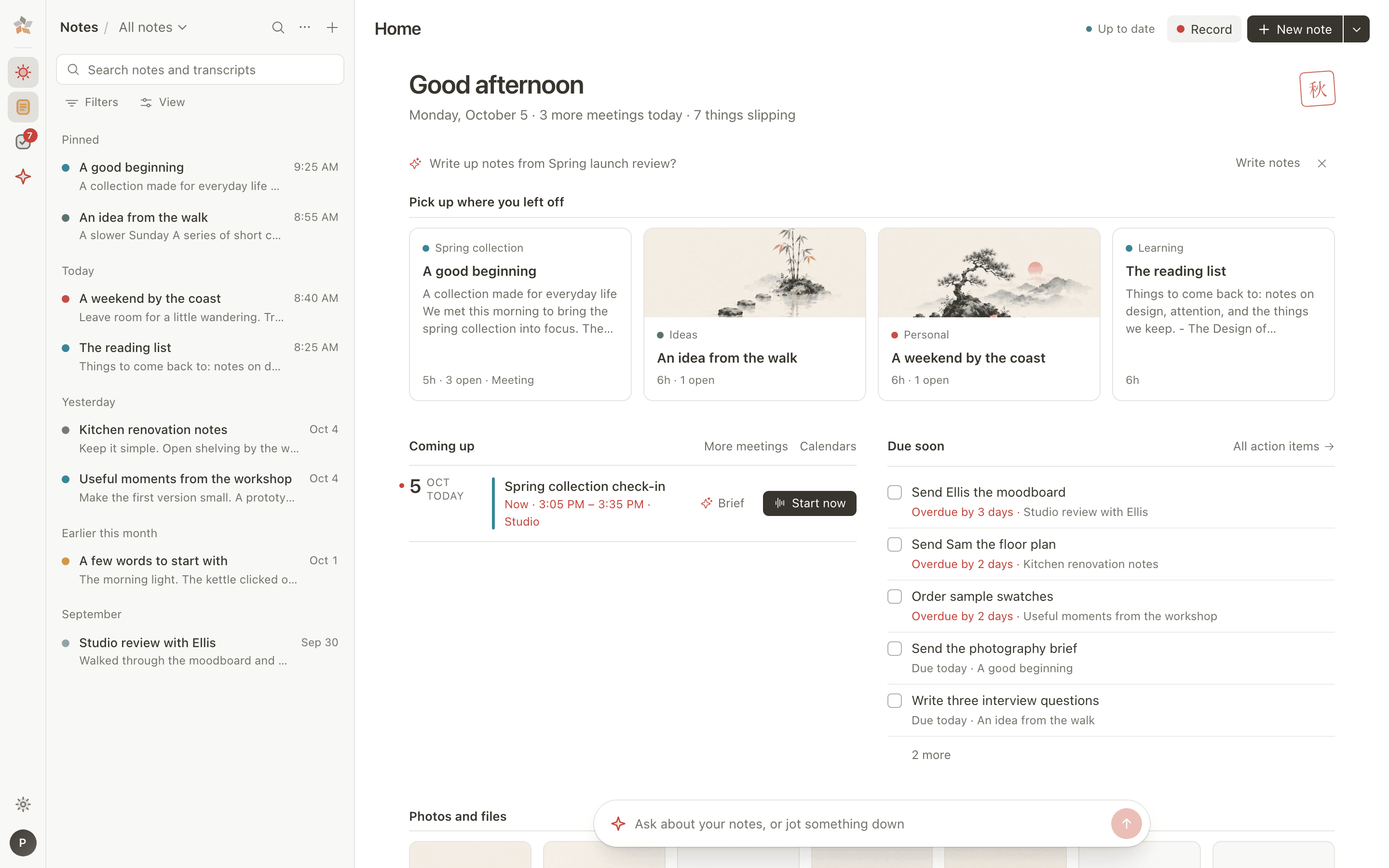Click the send arrow in the ask bar
Image resolution: width=1389 pixels, height=868 pixels.
pos(1126,824)
